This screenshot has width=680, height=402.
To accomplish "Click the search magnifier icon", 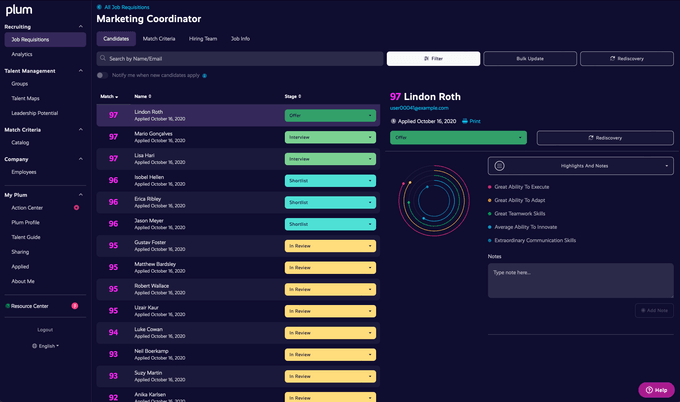I will click(x=104, y=59).
